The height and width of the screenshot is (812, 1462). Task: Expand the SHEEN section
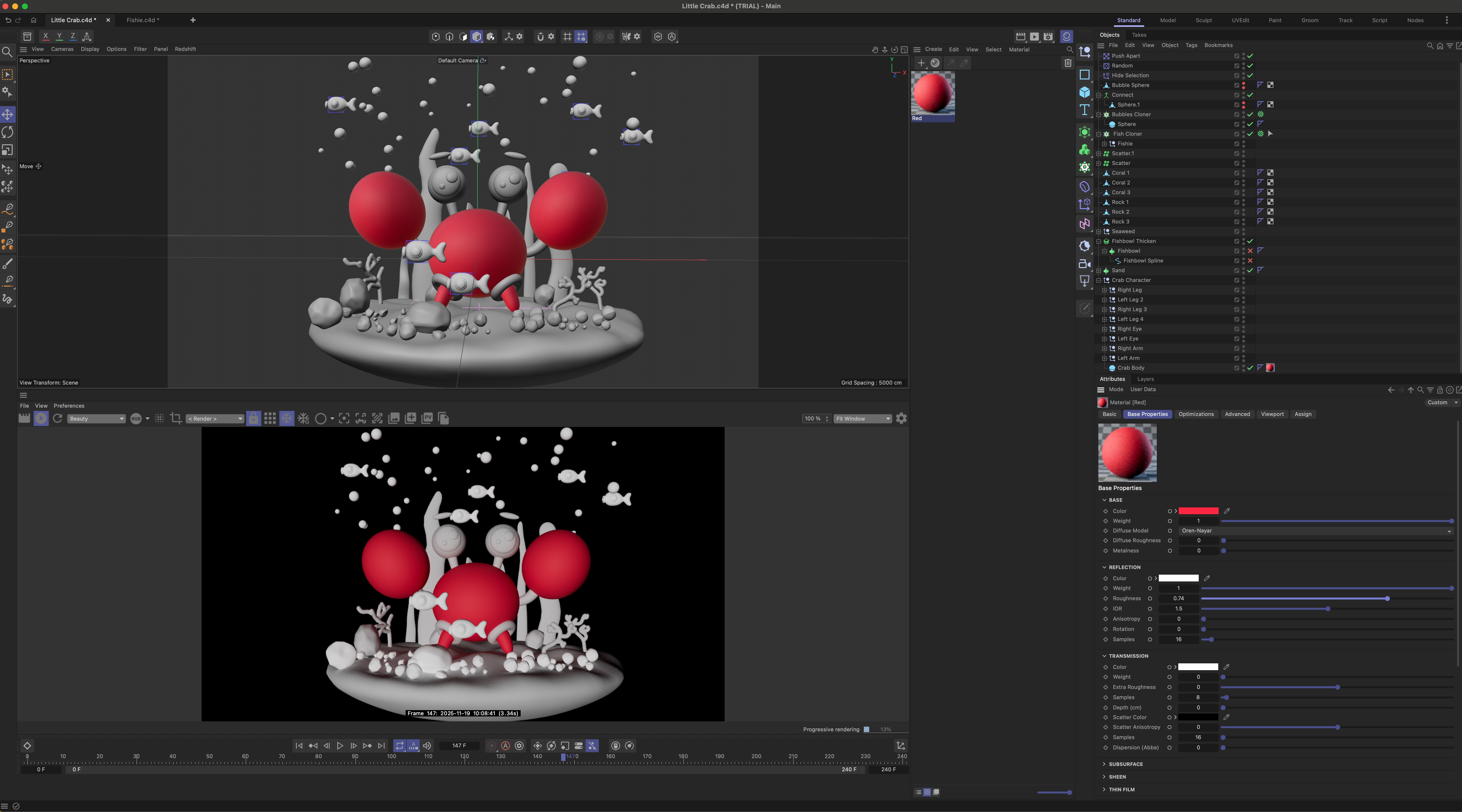point(1104,777)
